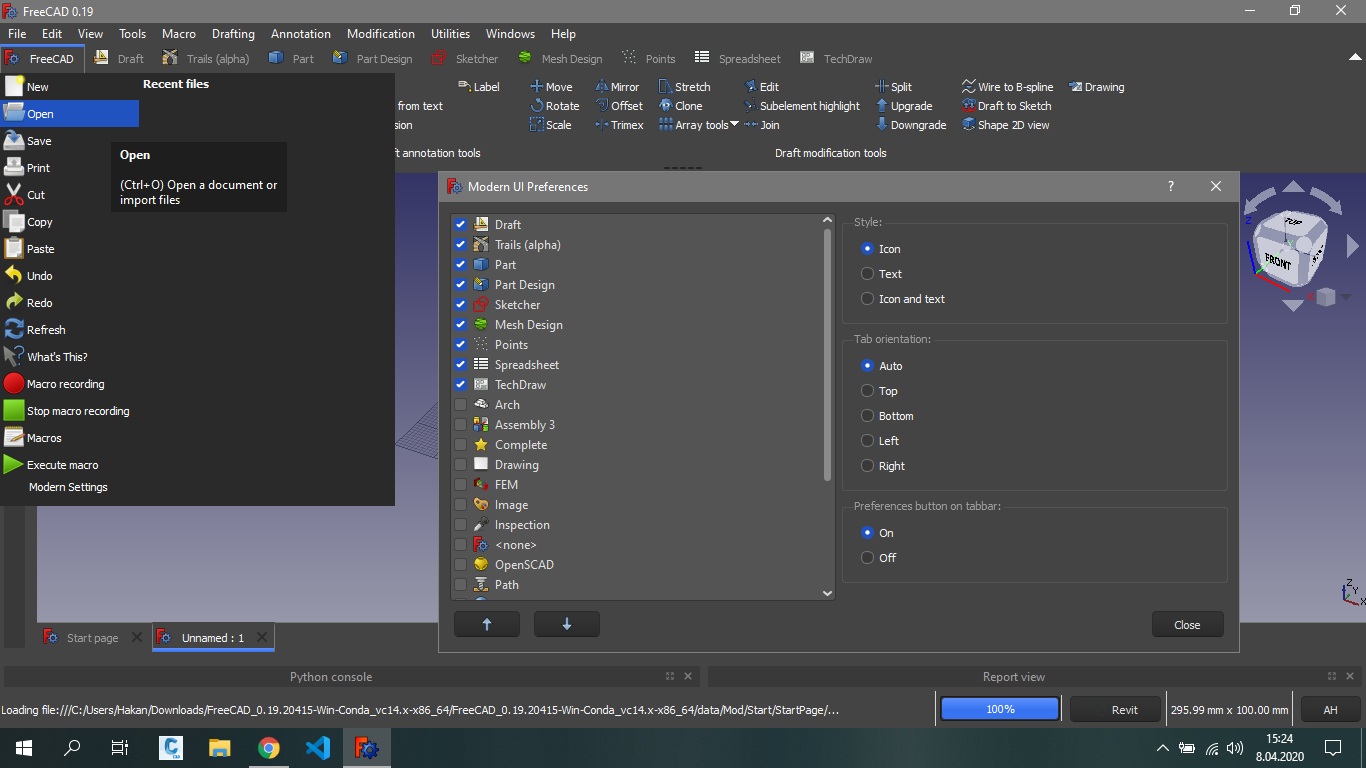
Task: Open Visual Studio Code from taskbar
Action: [x=318, y=748]
